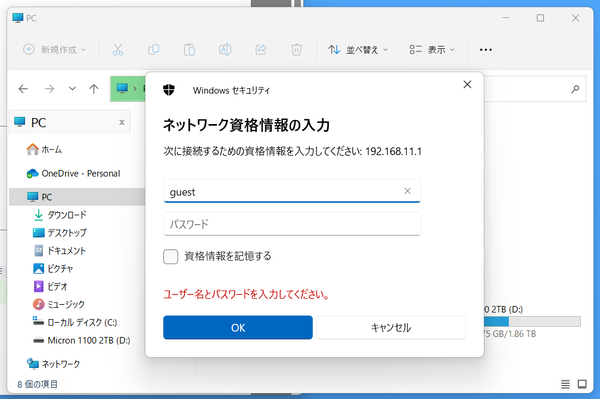Click the Rename icon in toolbar
Image resolution: width=600 pixels, height=399 pixels.
[x=225, y=50]
